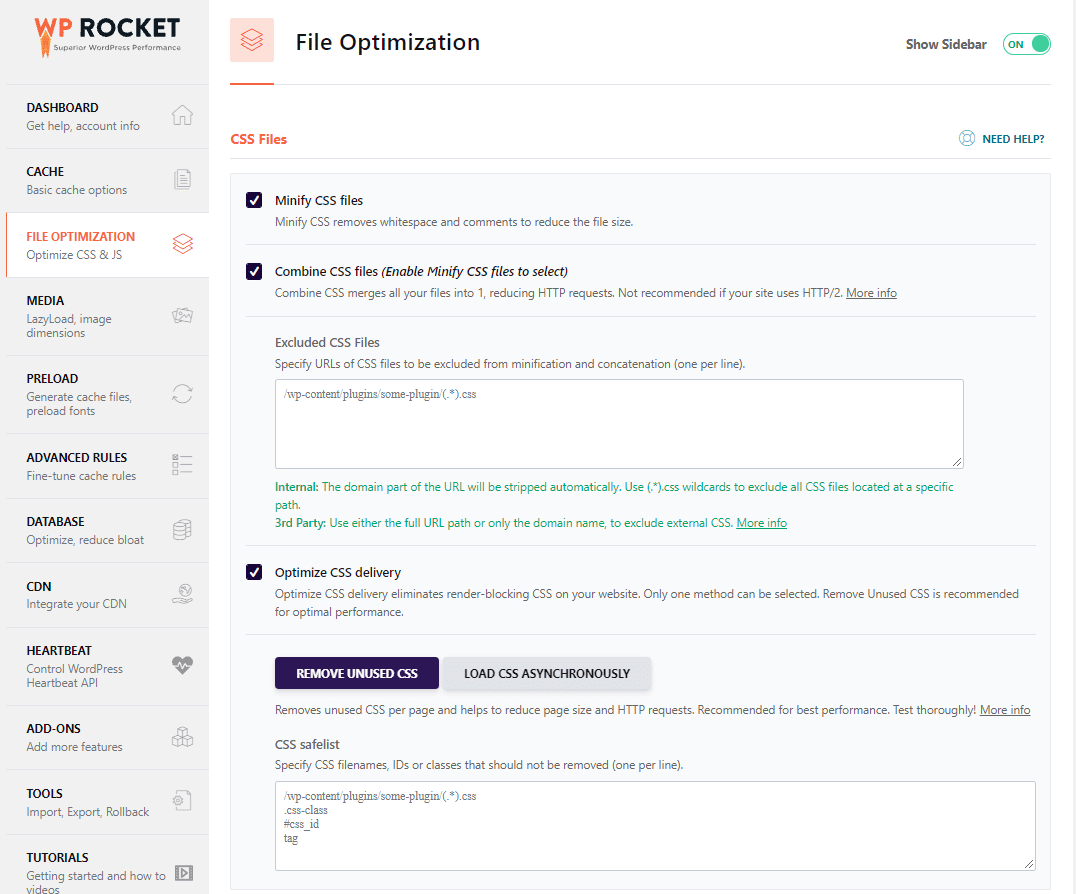Click the Media images icon

tap(182, 316)
